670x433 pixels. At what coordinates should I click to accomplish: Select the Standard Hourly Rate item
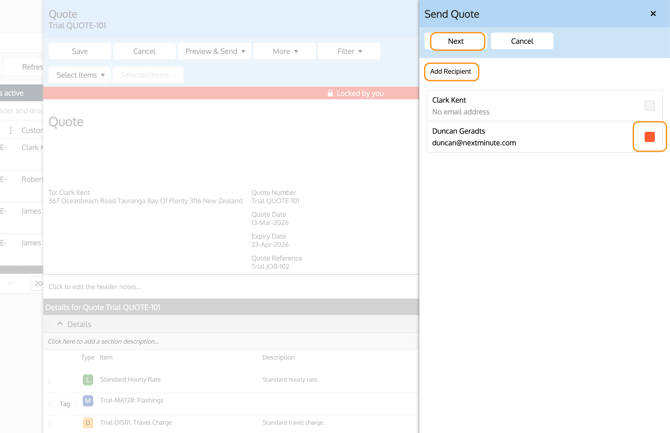[130, 379]
